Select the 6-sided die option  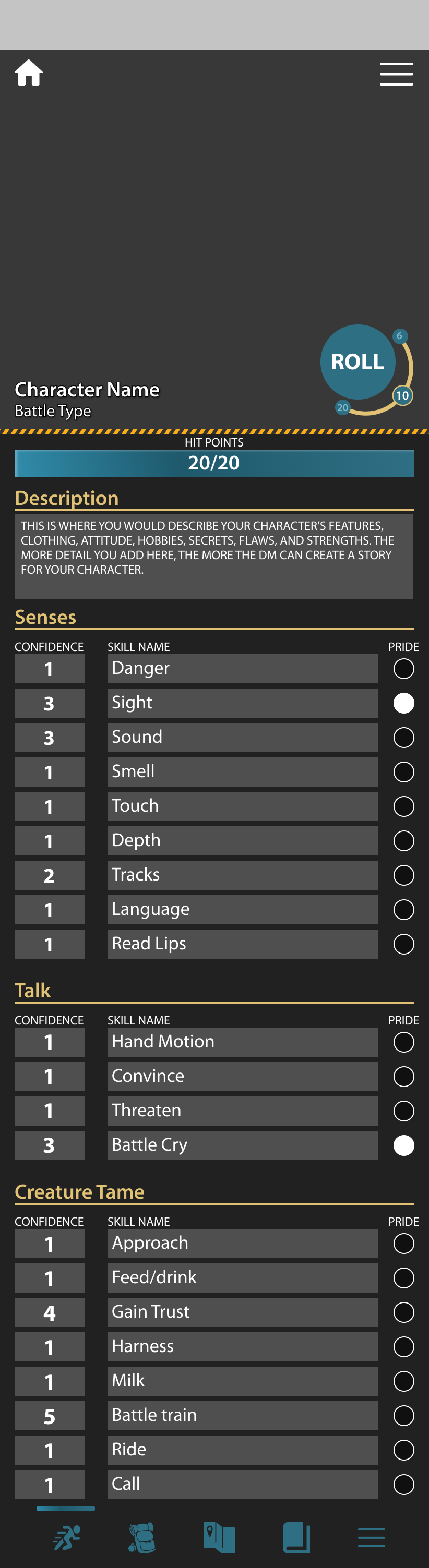pyautogui.click(x=399, y=336)
